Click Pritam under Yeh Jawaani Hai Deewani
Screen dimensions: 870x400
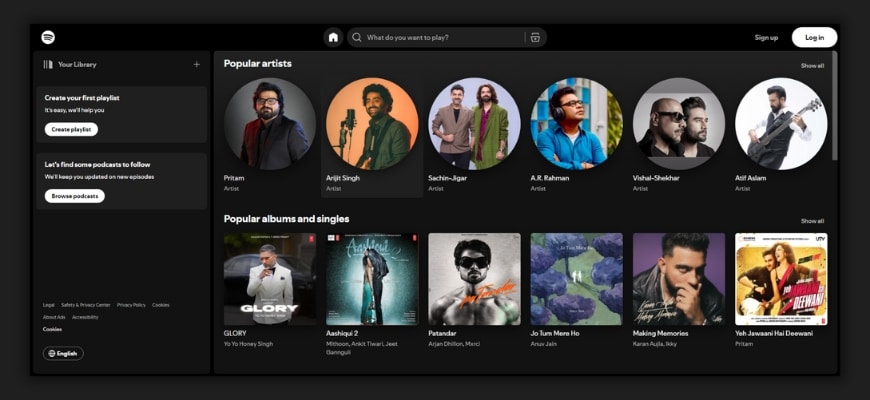[x=743, y=344]
